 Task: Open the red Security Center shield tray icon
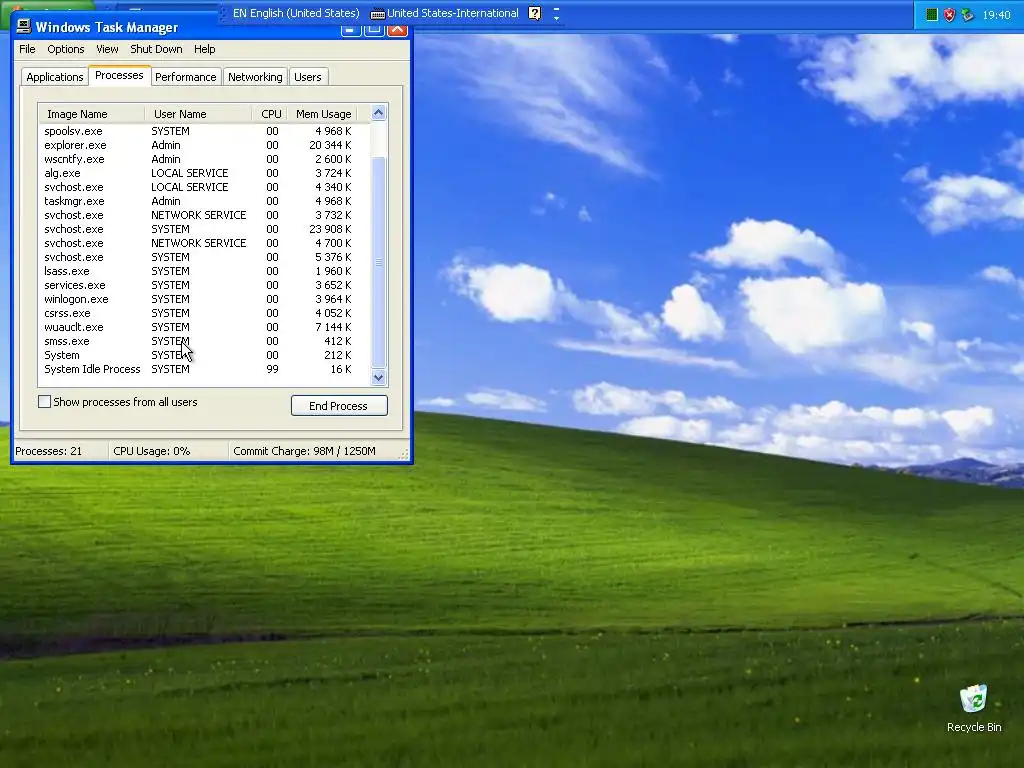click(950, 14)
